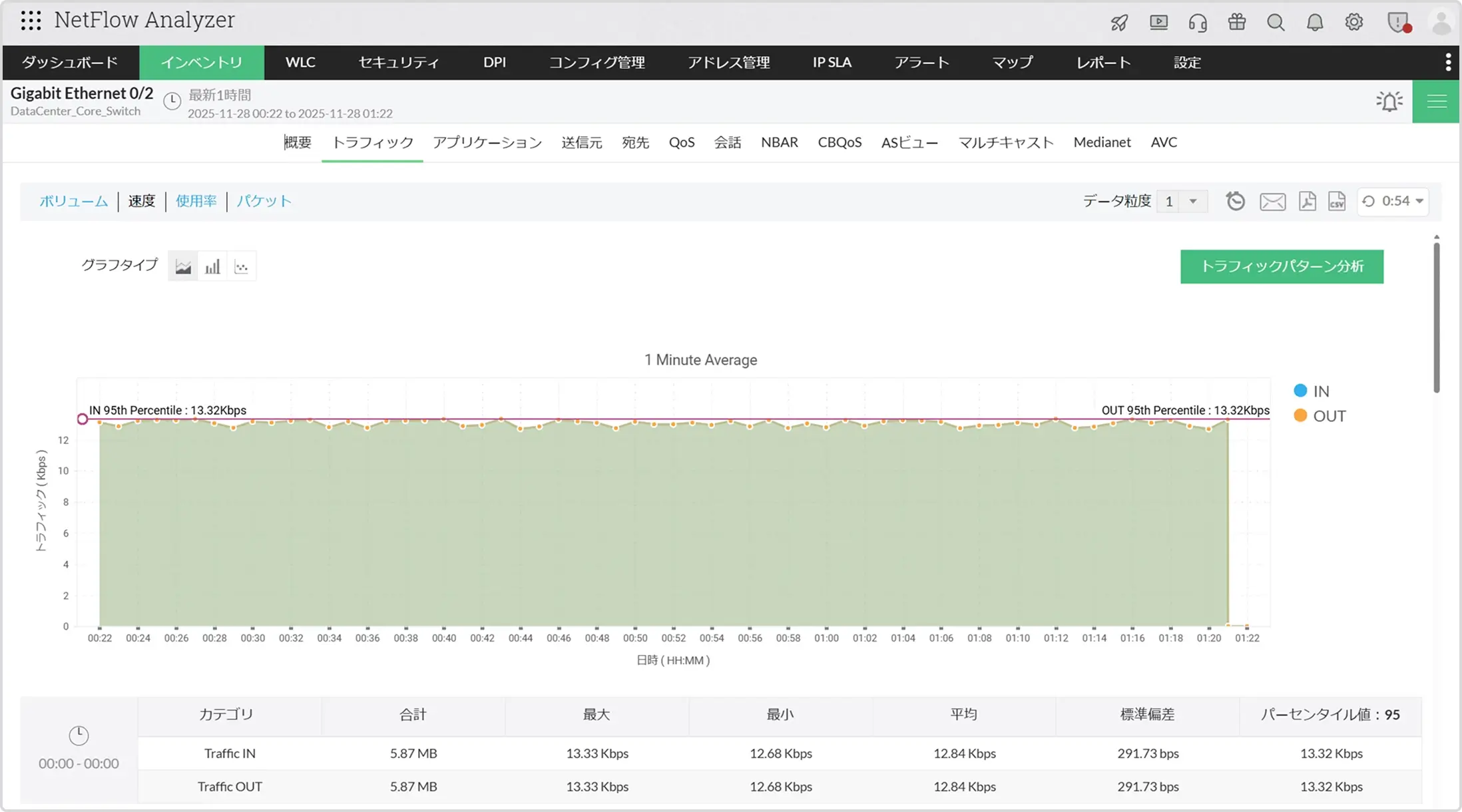This screenshot has width=1462, height=812.
Task: Open the apps grid launcher icon
Action: pos(31,21)
